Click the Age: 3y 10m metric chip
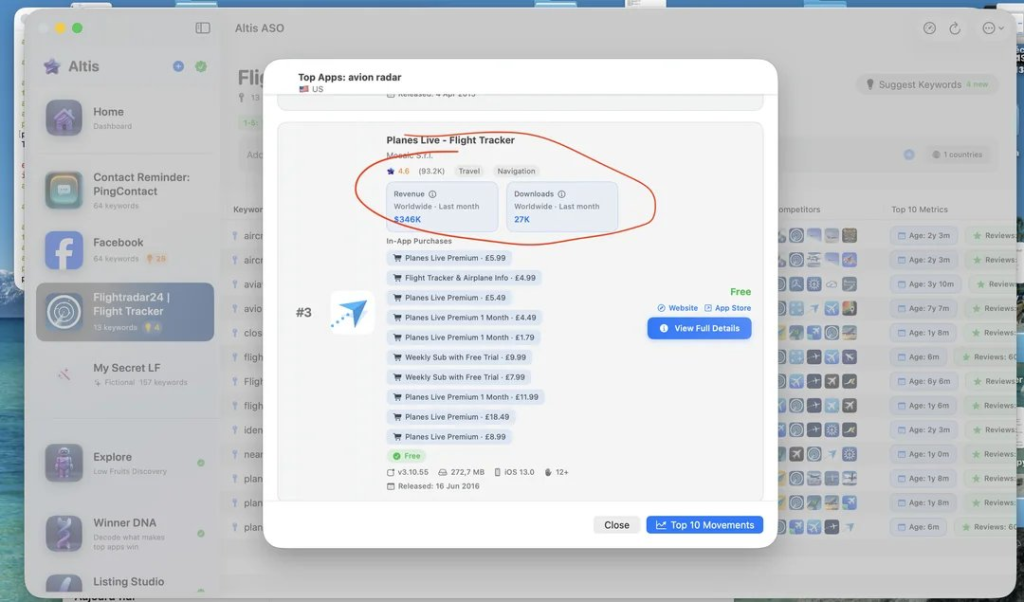The image size is (1024, 602). (x=925, y=284)
